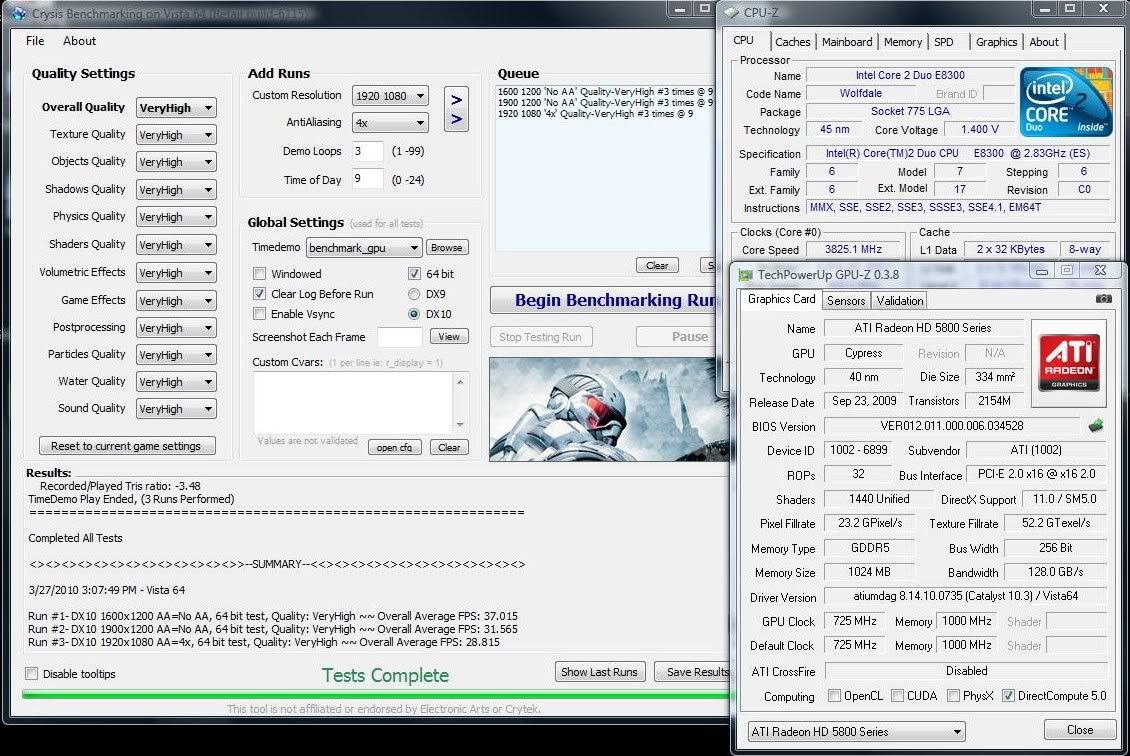The width and height of the screenshot is (1130, 756).
Task: Select the DX9 radio button
Action: pos(414,294)
